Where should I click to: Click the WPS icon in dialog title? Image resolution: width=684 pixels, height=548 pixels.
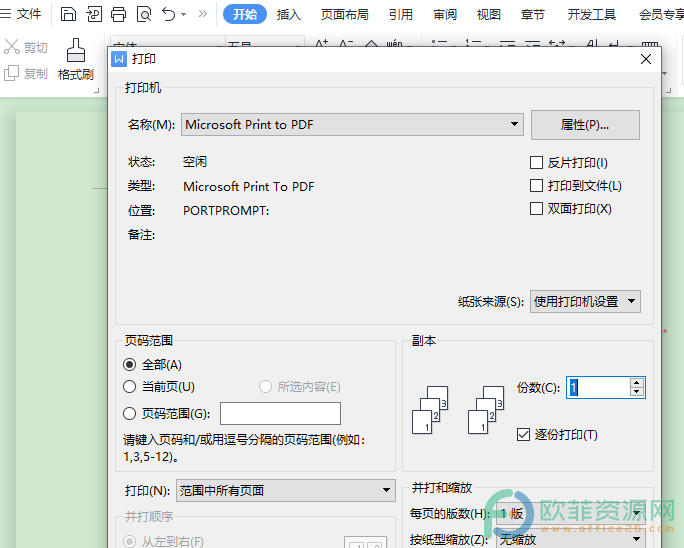(x=119, y=59)
